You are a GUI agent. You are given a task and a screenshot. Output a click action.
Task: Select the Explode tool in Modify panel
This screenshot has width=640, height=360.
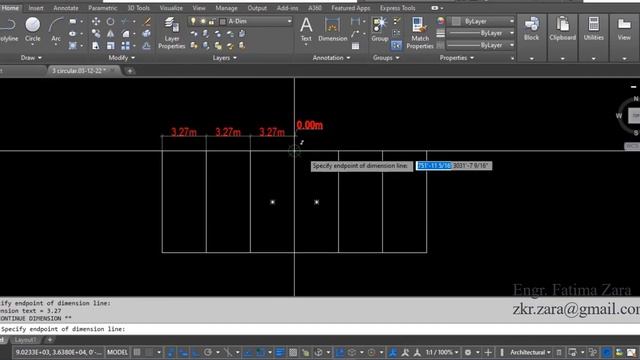[147, 33]
